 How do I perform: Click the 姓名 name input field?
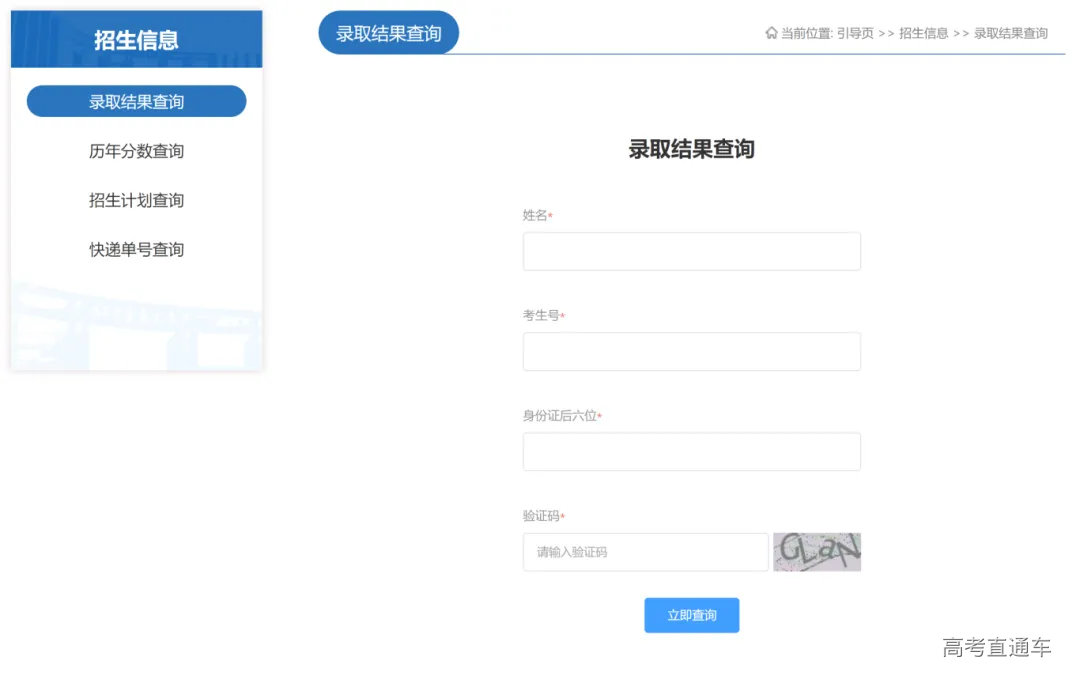tap(691, 251)
